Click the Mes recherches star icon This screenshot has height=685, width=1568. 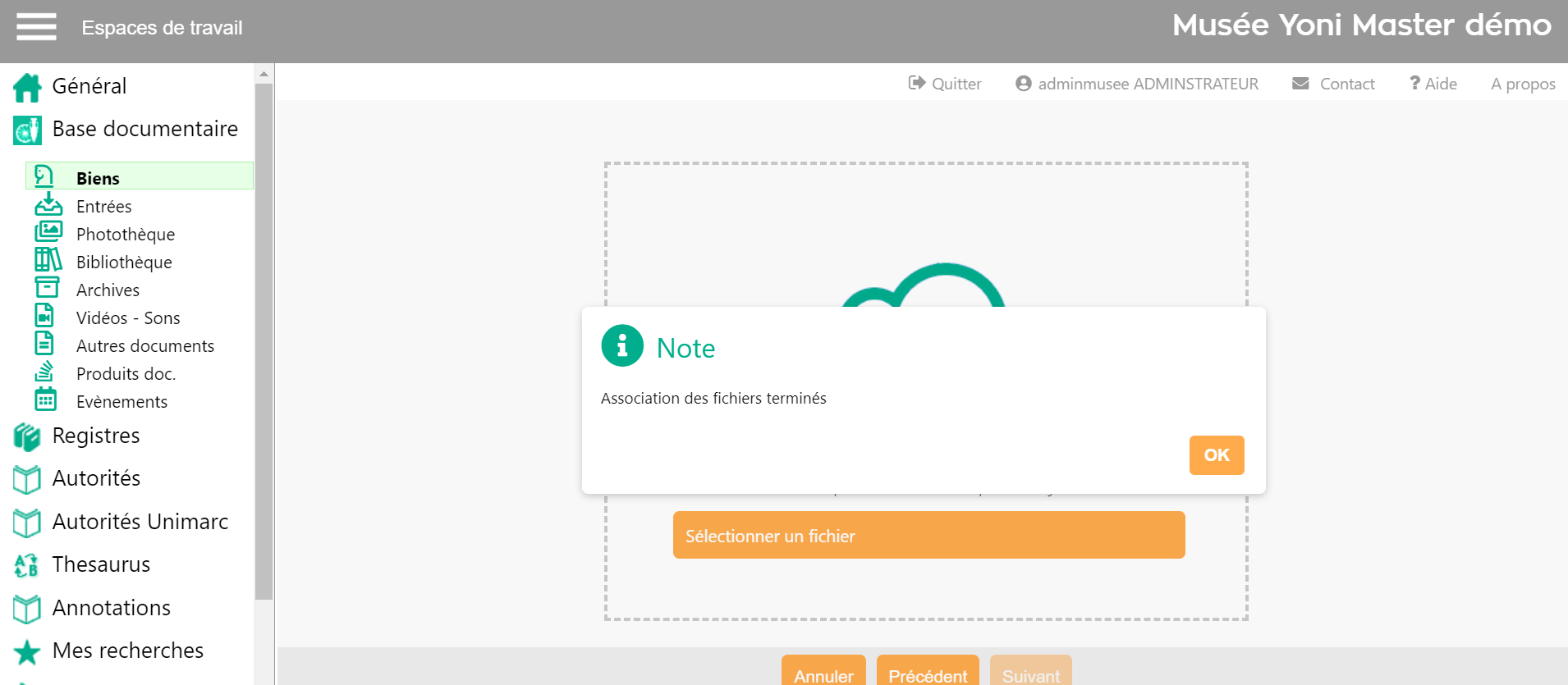click(x=27, y=652)
